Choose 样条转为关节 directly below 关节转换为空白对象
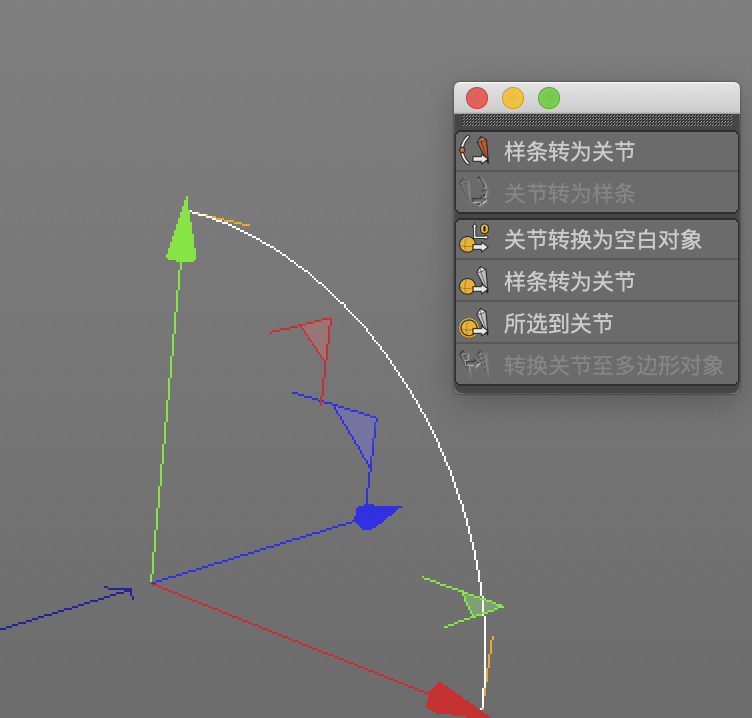This screenshot has width=752, height=718. [597, 282]
